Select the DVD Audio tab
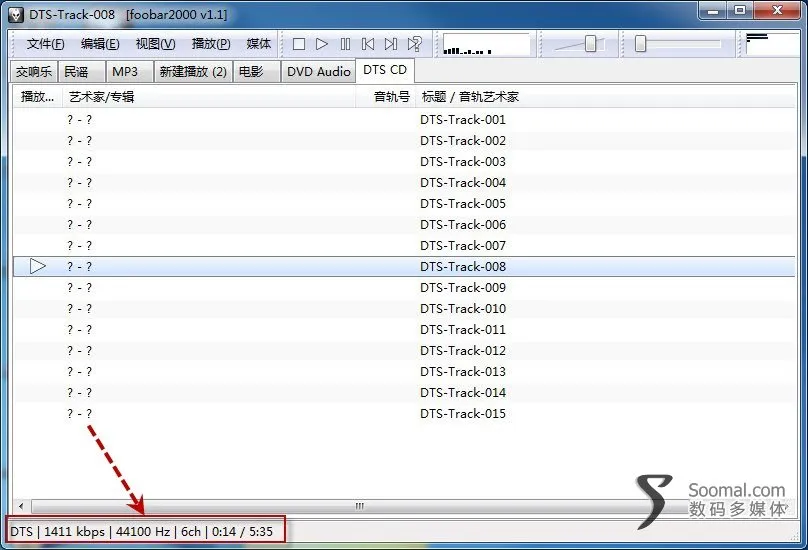Image resolution: width=808 pixels, height=550 pixels. coord(318,72)
